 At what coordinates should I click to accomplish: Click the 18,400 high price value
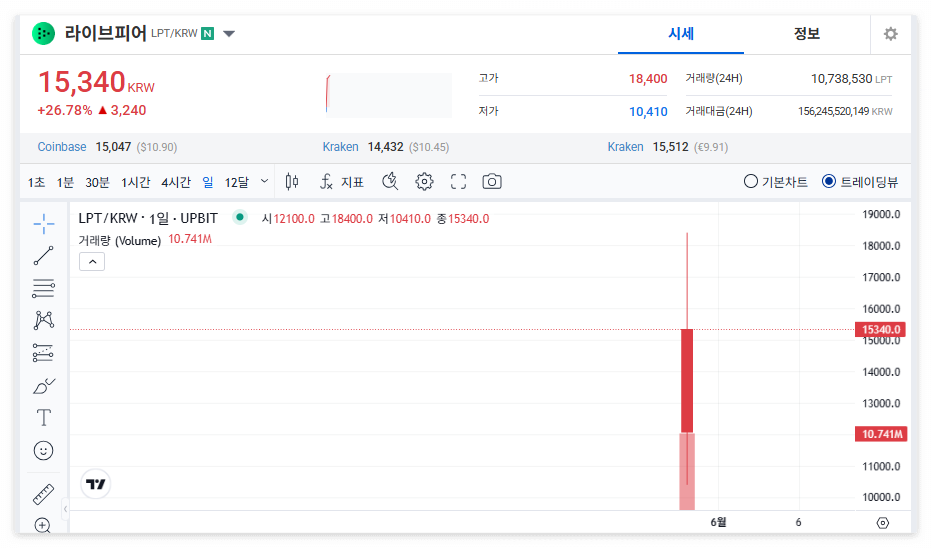click(648, 79)
